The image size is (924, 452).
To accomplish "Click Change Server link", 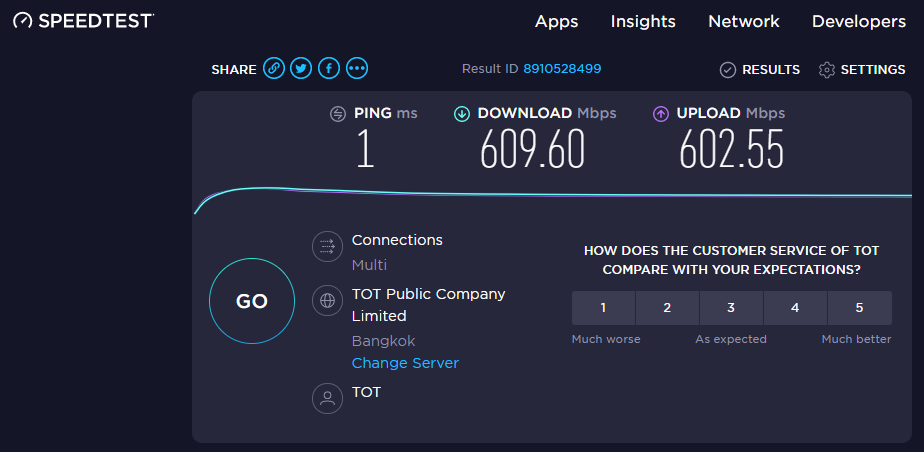I will tap(405, 363).
